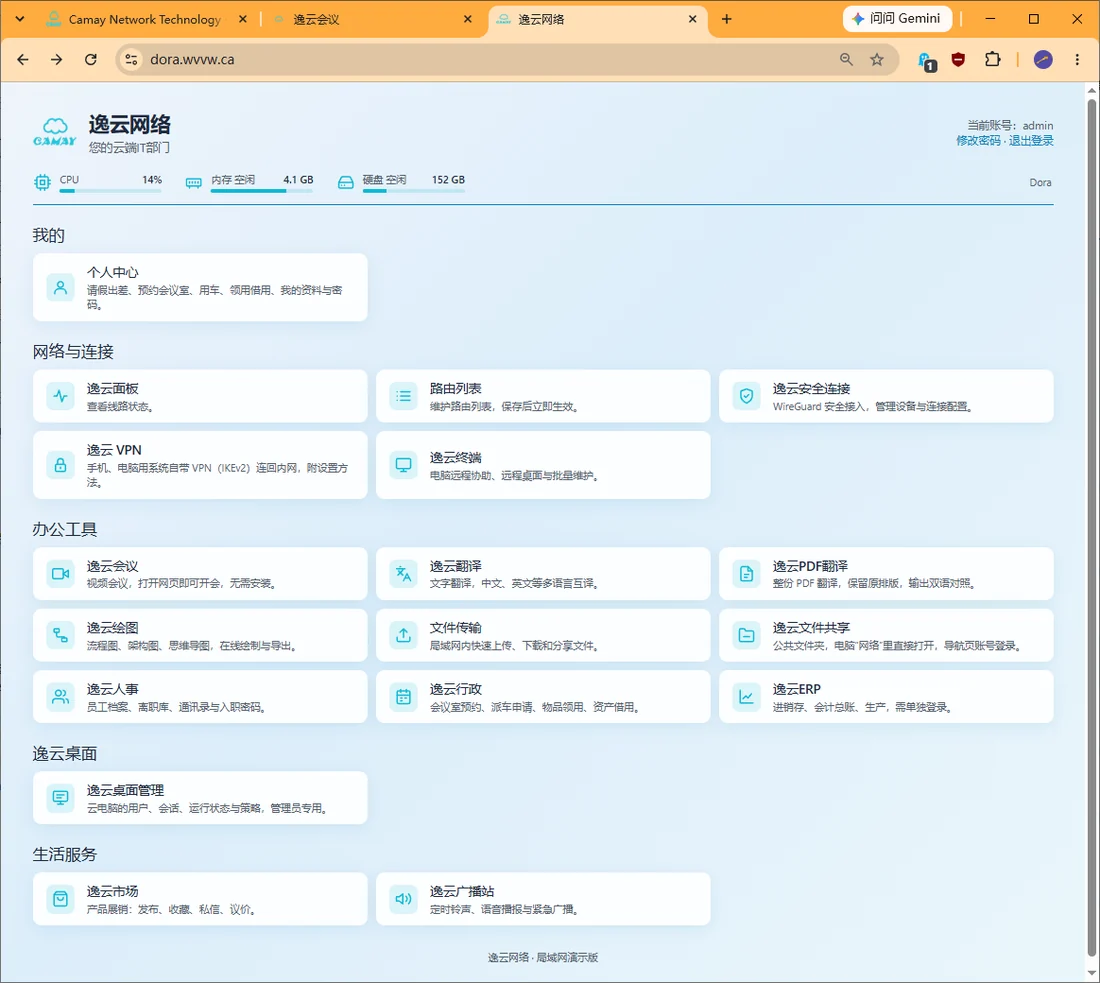Click the 逸云人事 people icon
This screenshot has height=983, width=1100.
pyautogui.click(x=60, y=697)
